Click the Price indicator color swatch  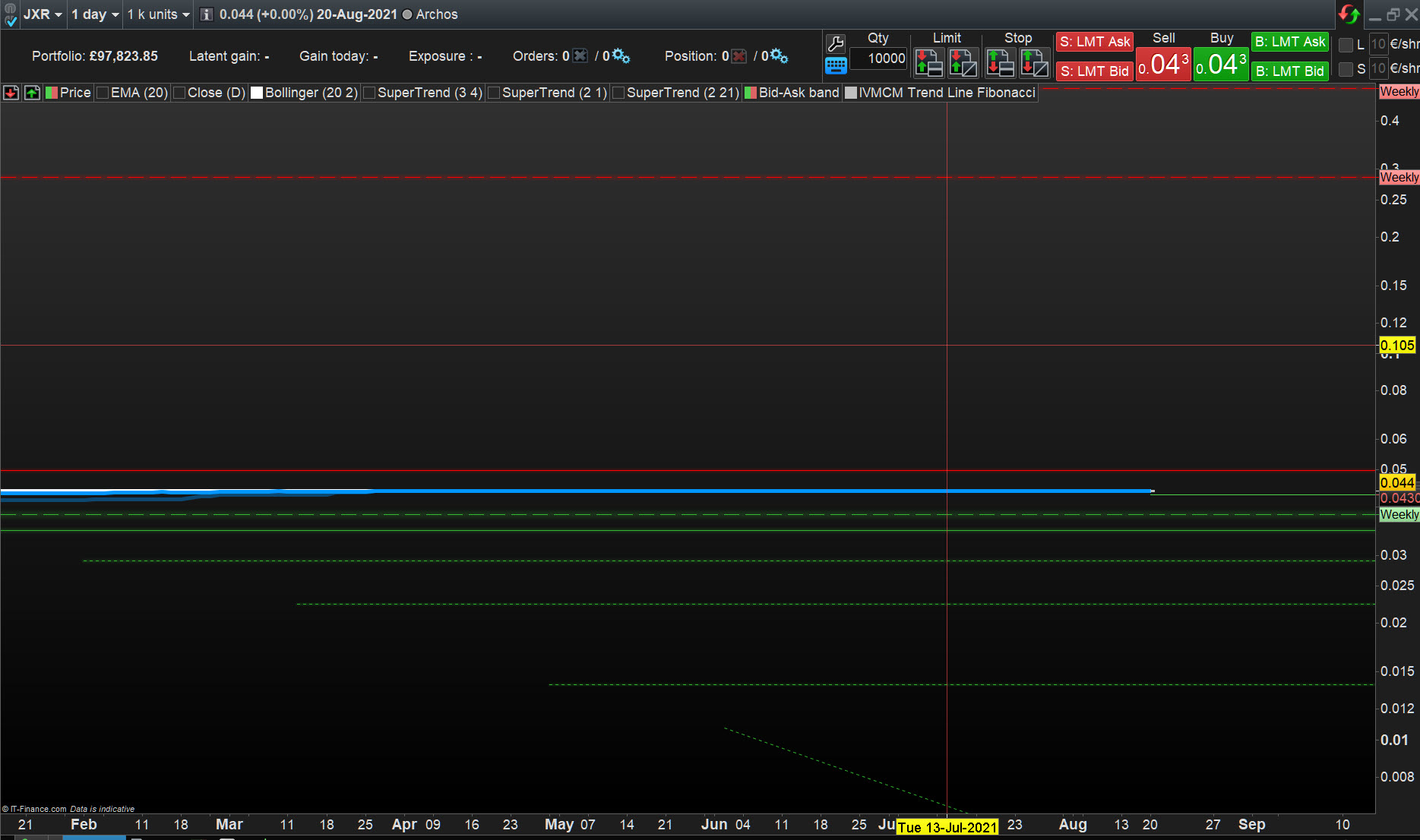tap(52, 93)
